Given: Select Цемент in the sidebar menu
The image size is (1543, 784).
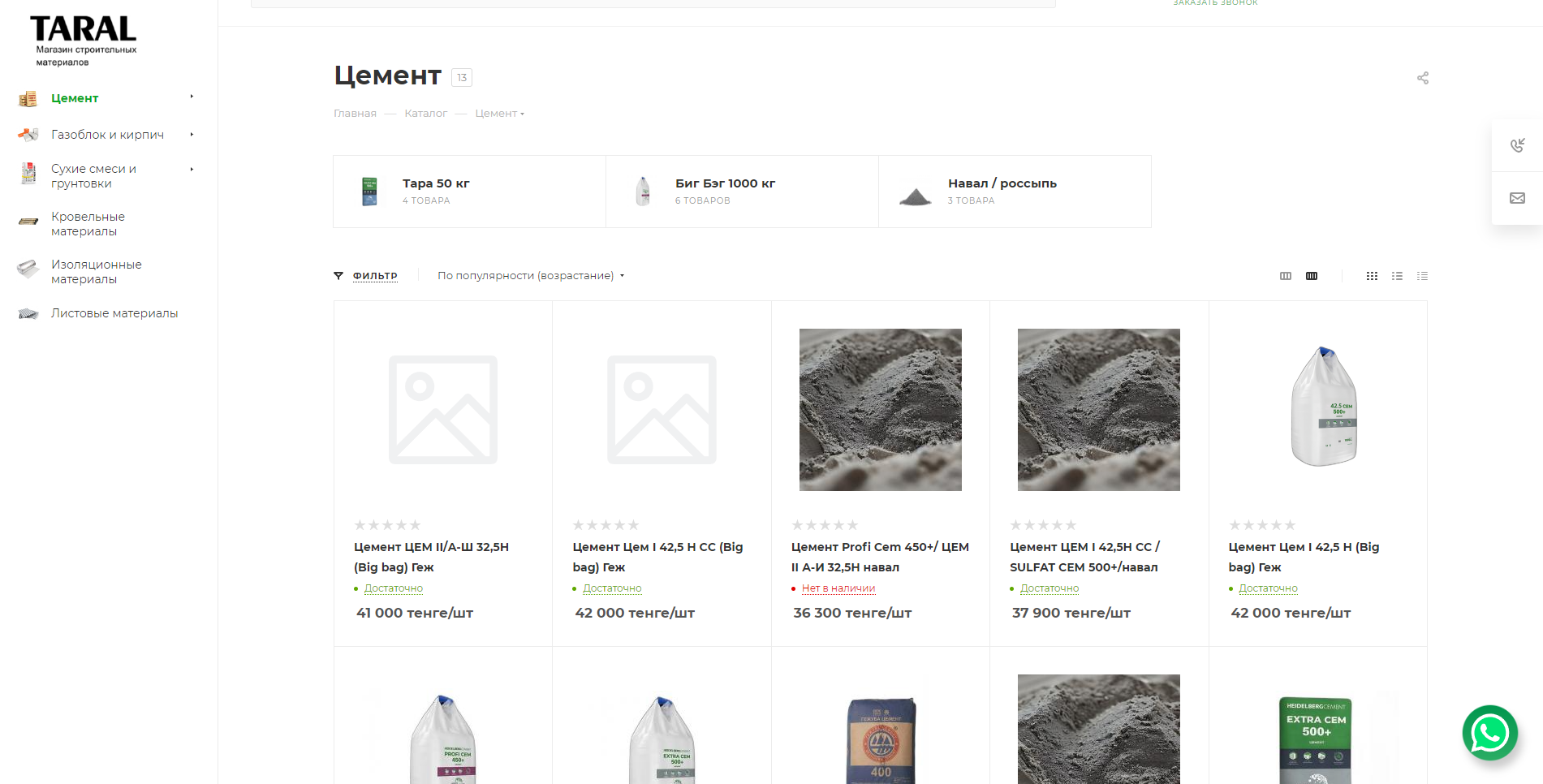Looking at the screenshot, I should tap(75, 98).
